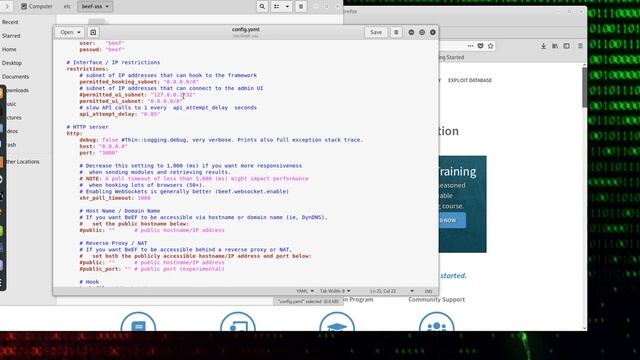The image size is (640, 360).
Task: Open the gedit hamburger menu
Action: tap(396, 32)
